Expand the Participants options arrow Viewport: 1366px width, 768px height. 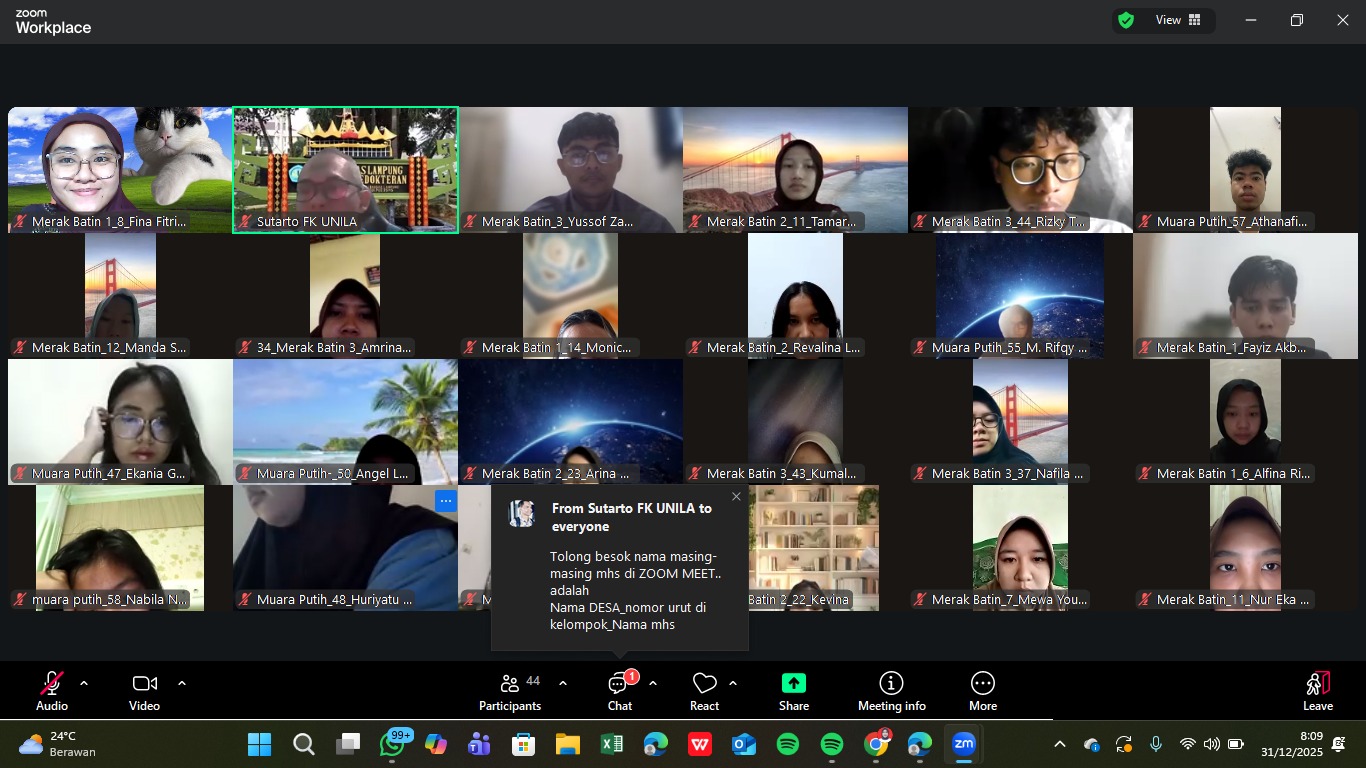563,684
